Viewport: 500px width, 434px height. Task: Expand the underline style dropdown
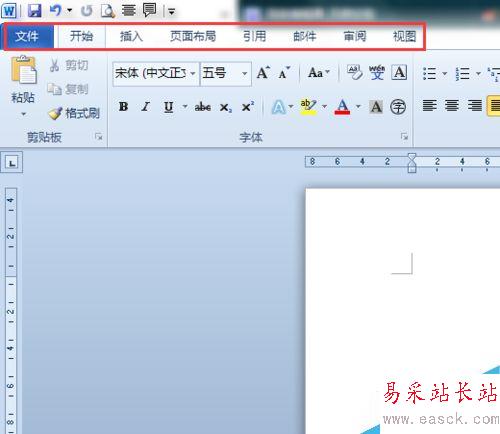pos(185,107)
